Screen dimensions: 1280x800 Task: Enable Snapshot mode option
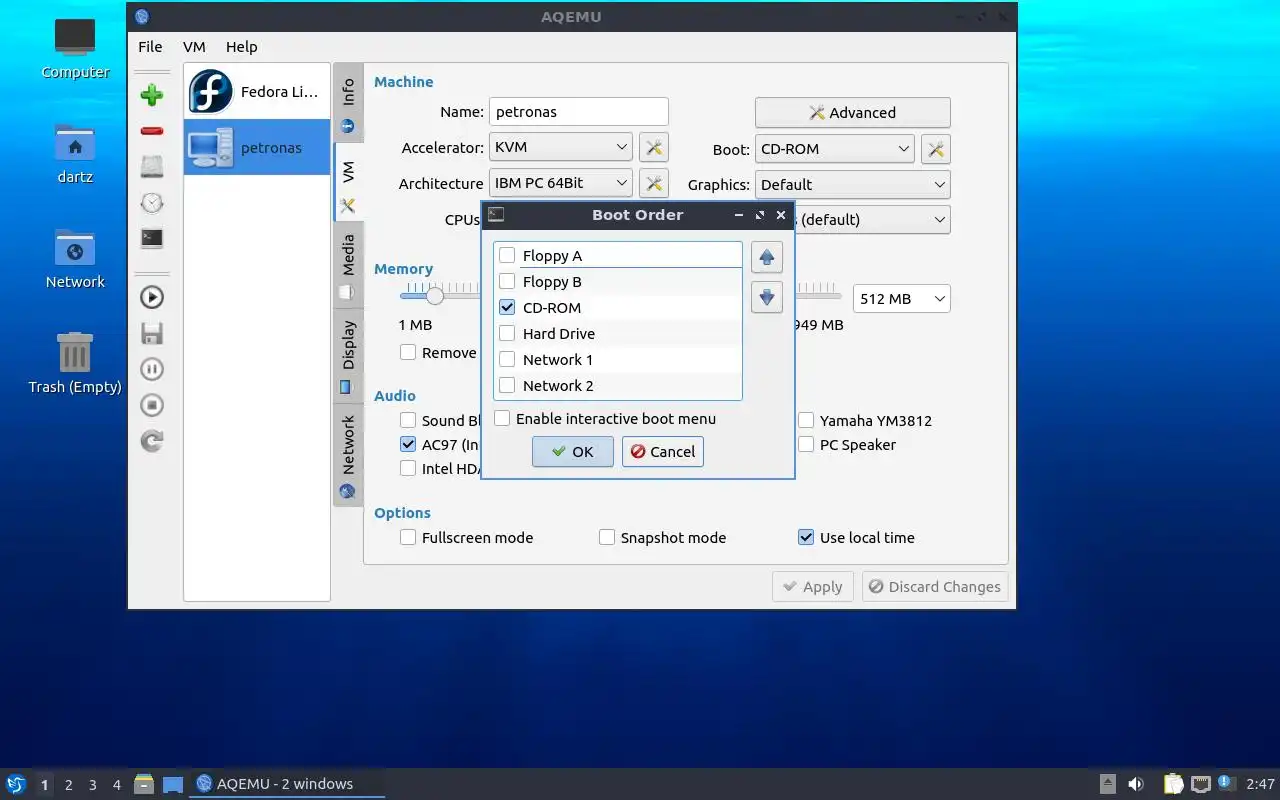click(x=607, y=537)
